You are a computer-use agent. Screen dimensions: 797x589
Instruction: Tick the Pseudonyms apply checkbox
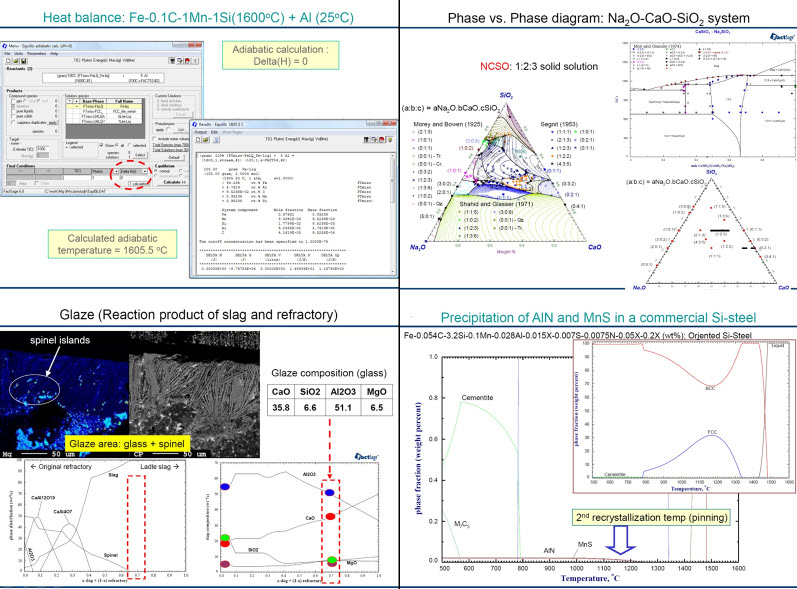pyautogui.click(x=168, y=129)
